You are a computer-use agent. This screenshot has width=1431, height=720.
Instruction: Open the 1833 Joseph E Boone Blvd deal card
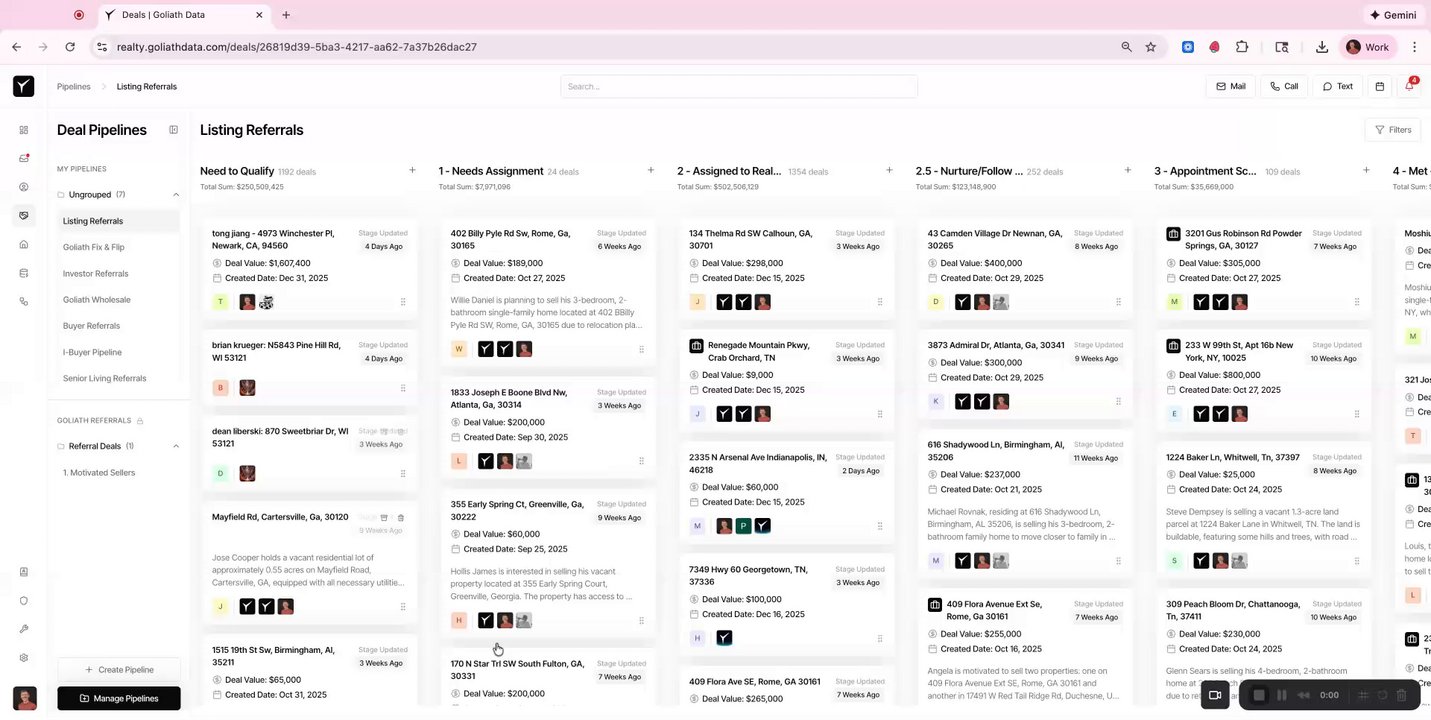tap(549, 427)
